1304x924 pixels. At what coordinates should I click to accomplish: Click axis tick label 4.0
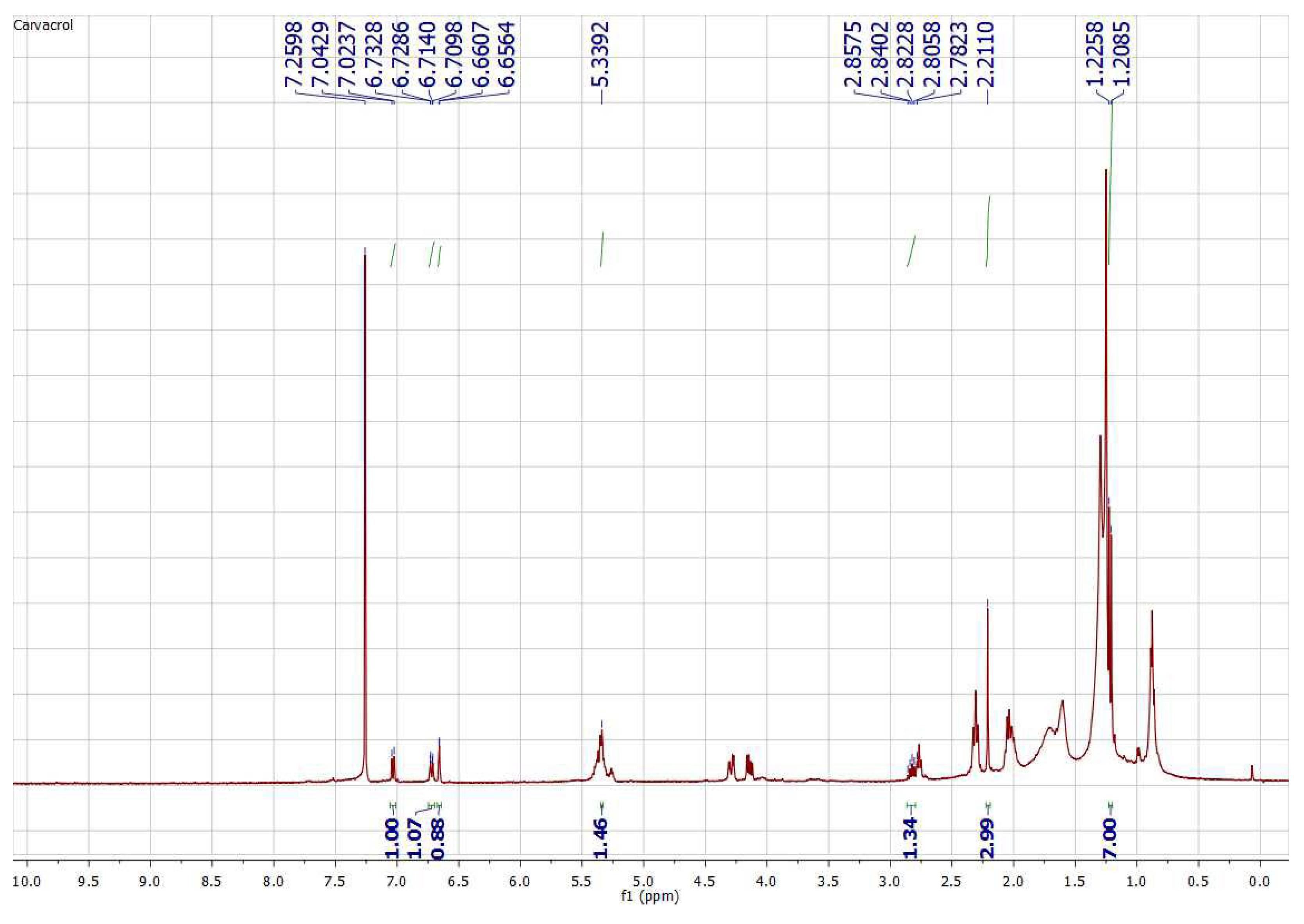pos(766,882)
